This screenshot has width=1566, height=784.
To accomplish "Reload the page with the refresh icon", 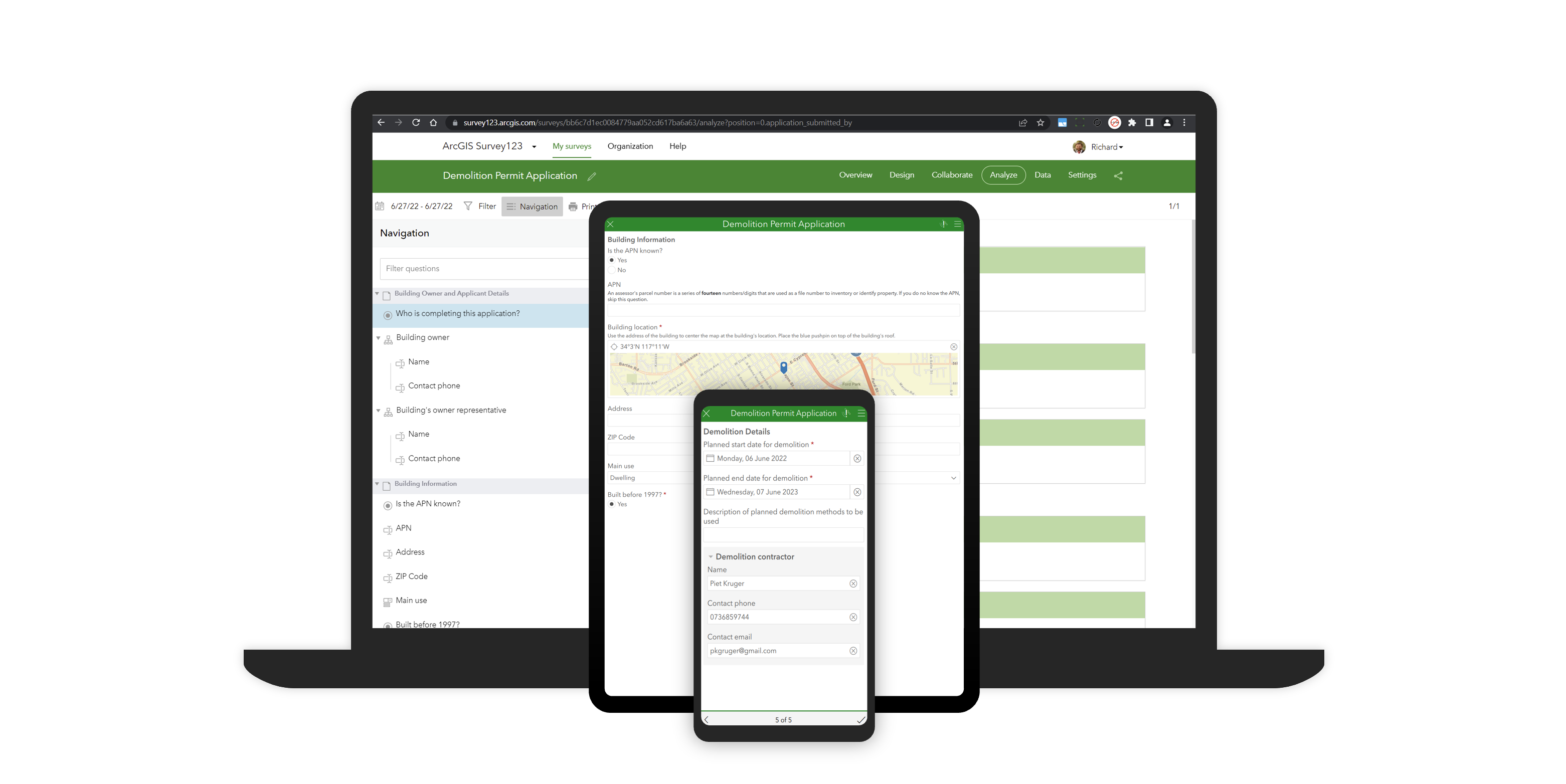I will coord(416,122).
